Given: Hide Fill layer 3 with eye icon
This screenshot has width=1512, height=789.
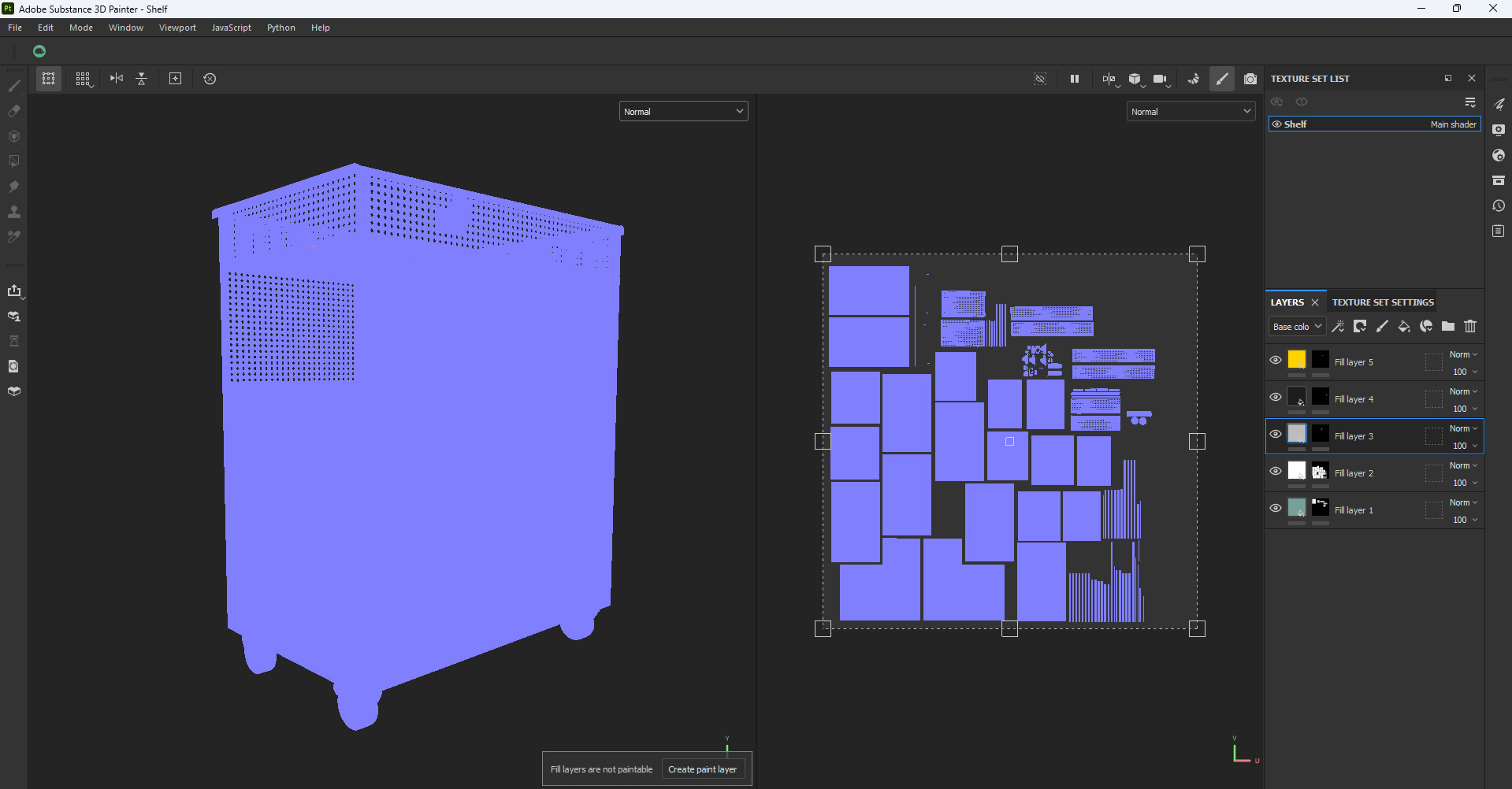Looking at the screenshot, I should [1276, 434].
